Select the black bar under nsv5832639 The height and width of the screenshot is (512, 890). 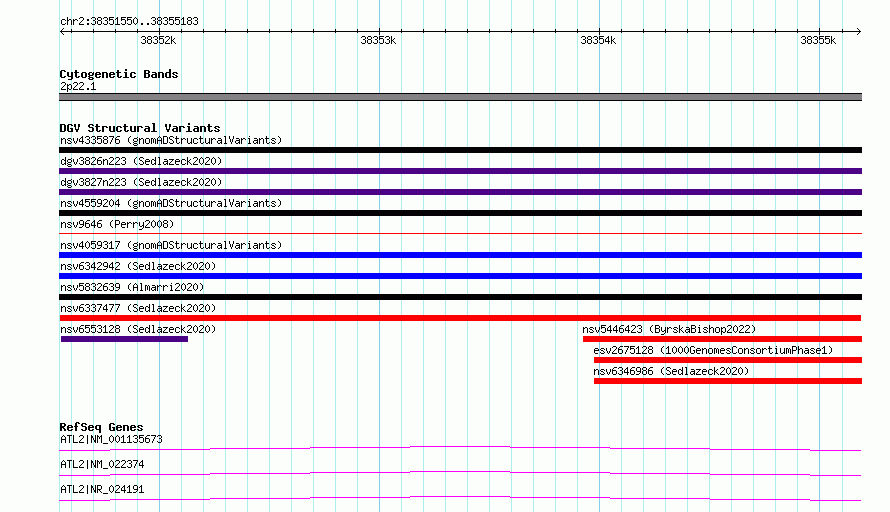(460, 297)
